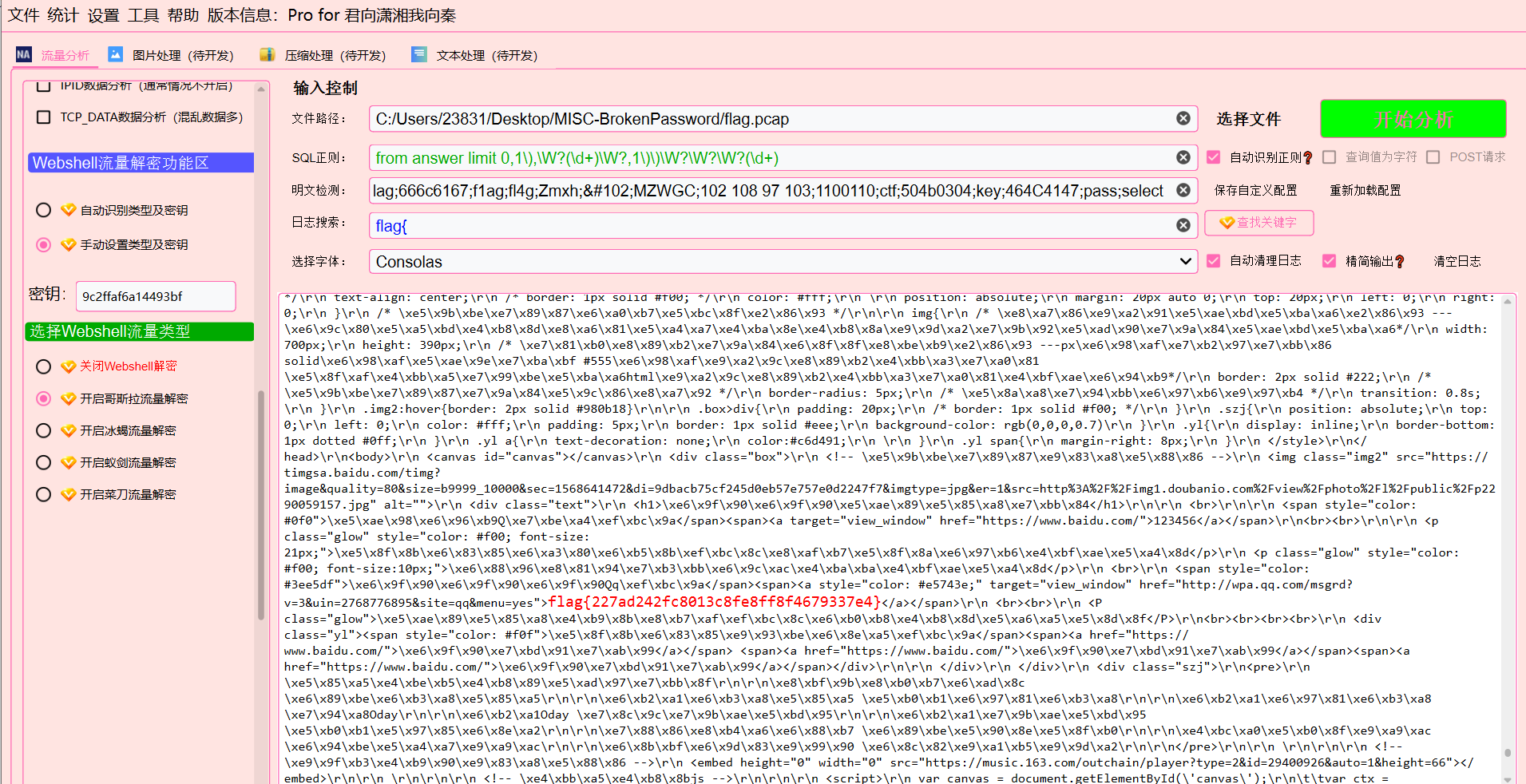The width and height of the screenshot is (1526, 784).
Task: Switch to the 文本处理 (待开发) tab
Action: click(x=487, y=56)
